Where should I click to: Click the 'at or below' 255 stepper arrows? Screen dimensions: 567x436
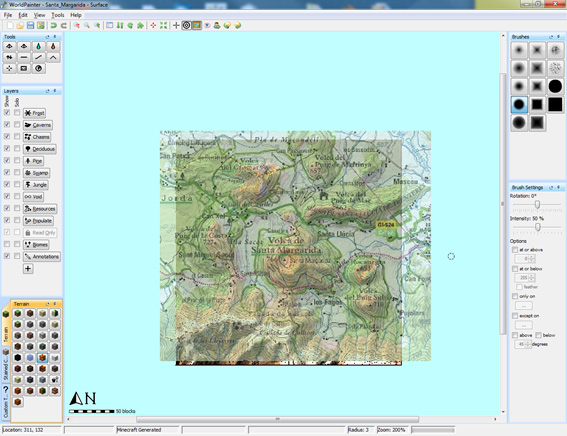pos(532,278)
